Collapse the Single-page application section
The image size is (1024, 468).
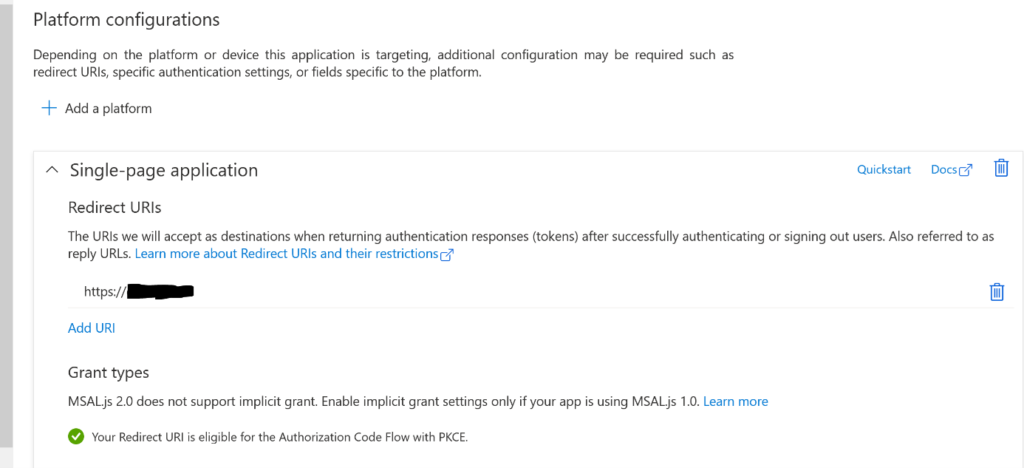tap(52, 170)
